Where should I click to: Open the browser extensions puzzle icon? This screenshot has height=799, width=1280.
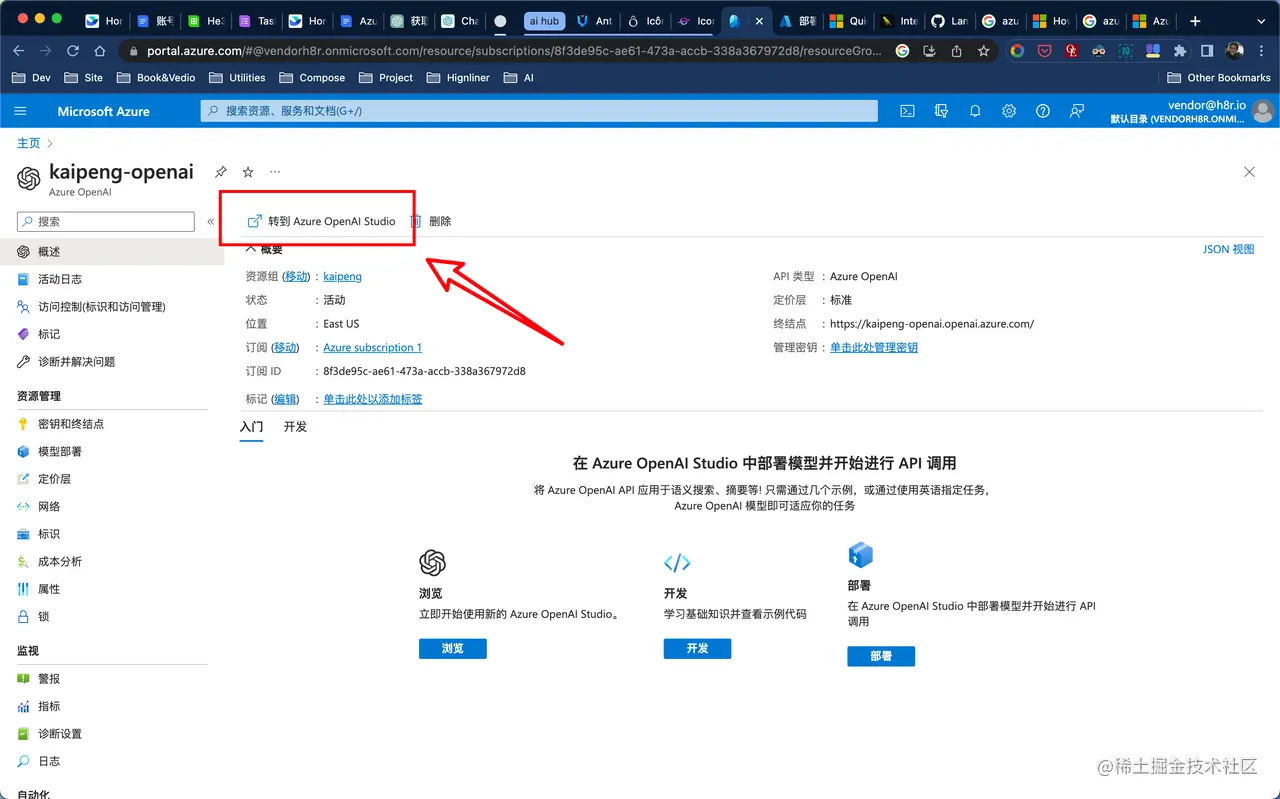[x=1180, y=51]
